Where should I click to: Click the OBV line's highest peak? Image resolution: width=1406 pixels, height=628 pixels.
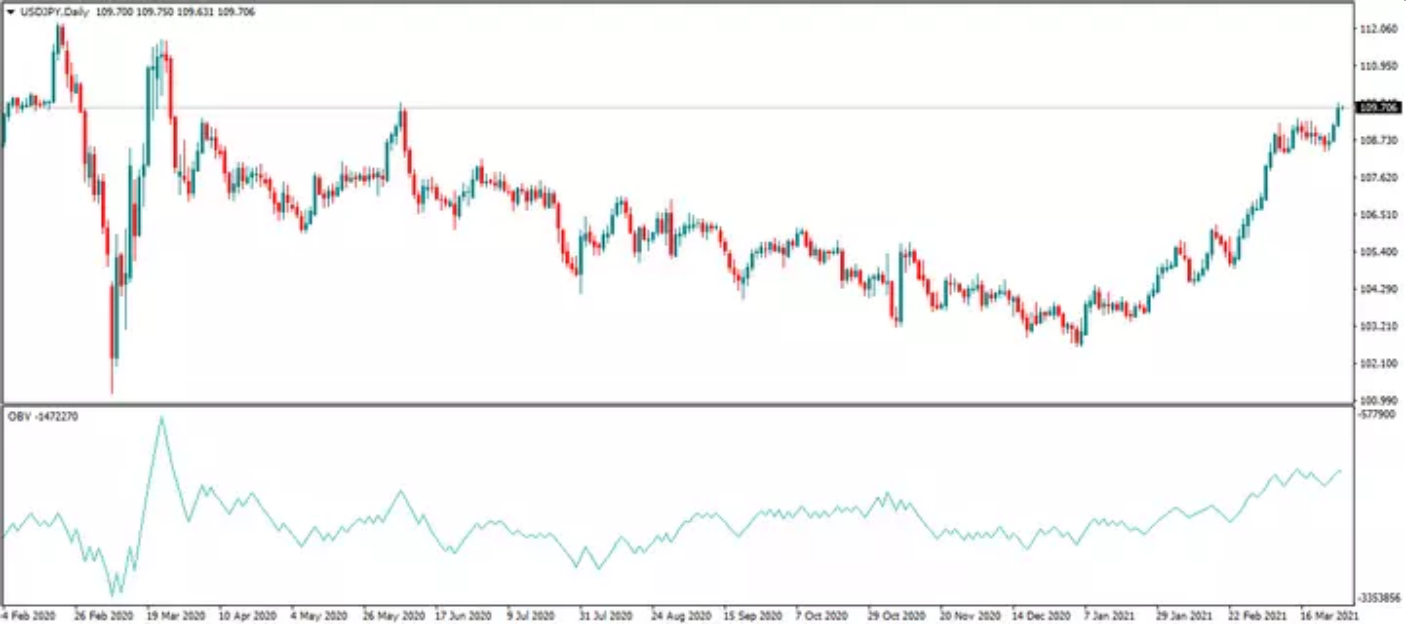[161, 418]
